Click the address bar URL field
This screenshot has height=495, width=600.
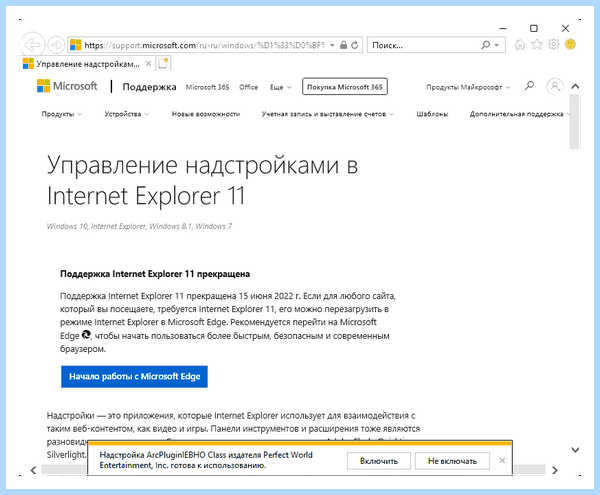[204, 45]
